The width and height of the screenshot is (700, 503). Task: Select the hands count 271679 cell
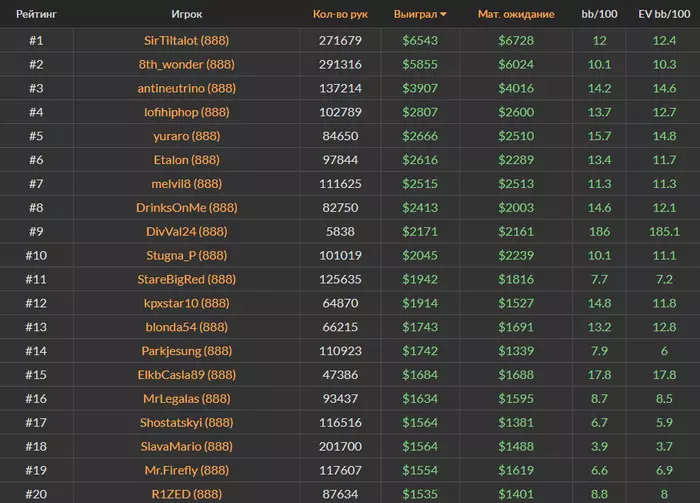340,41
